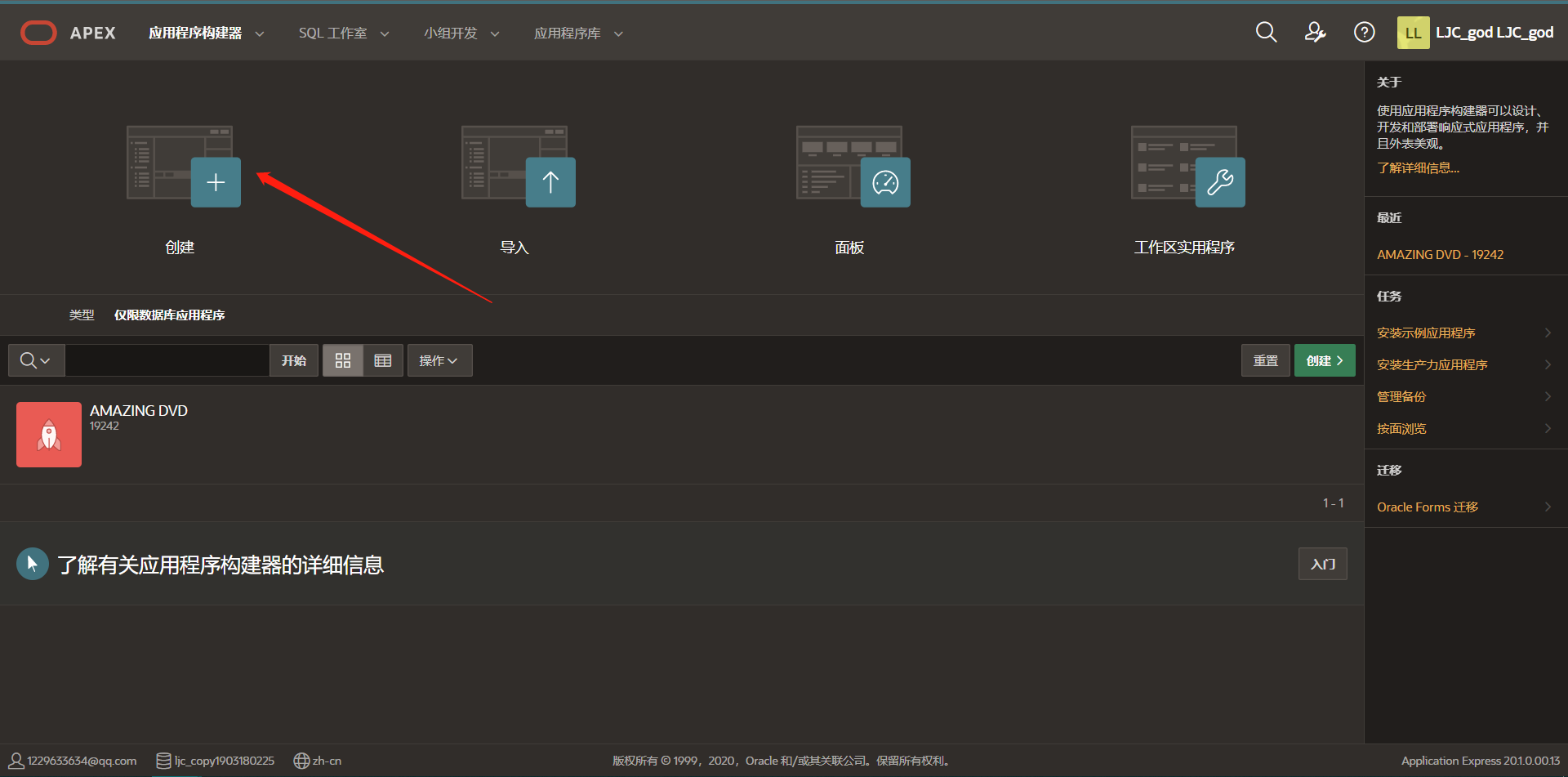The height and width of the screenshot is (777, 1568).
Task: Click the 面板 label
Action: [x=849, y=247]
